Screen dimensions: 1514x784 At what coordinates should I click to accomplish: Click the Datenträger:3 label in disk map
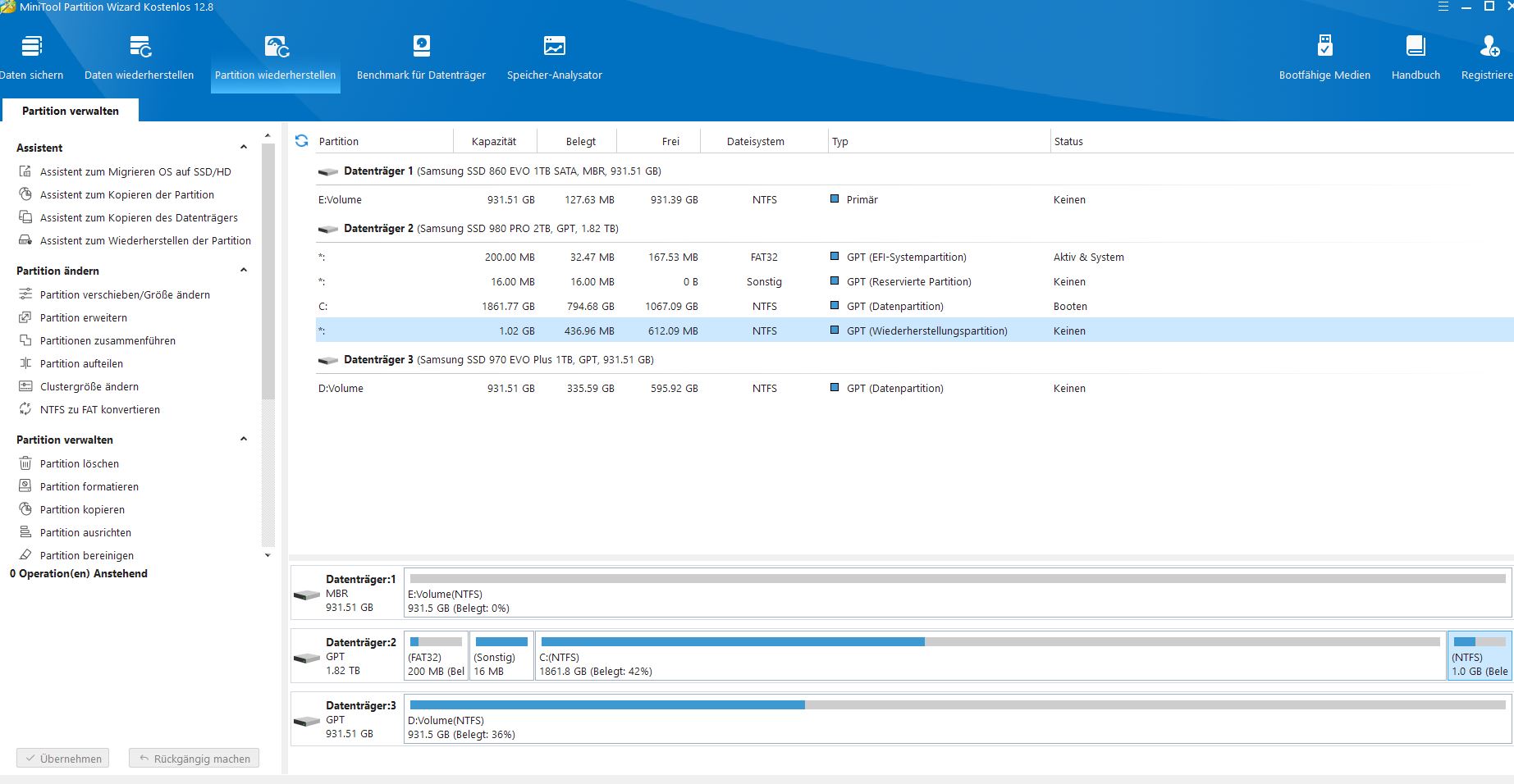click(361, 705)
